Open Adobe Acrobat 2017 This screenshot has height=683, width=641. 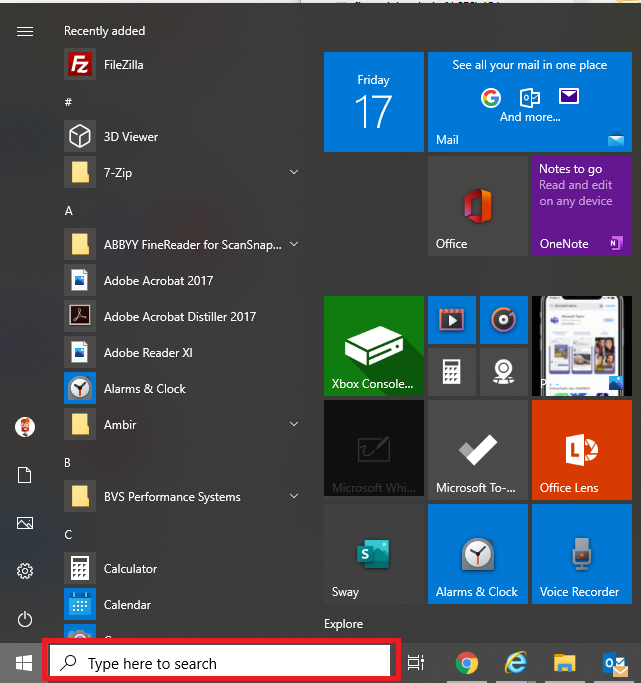pos(183,281)
